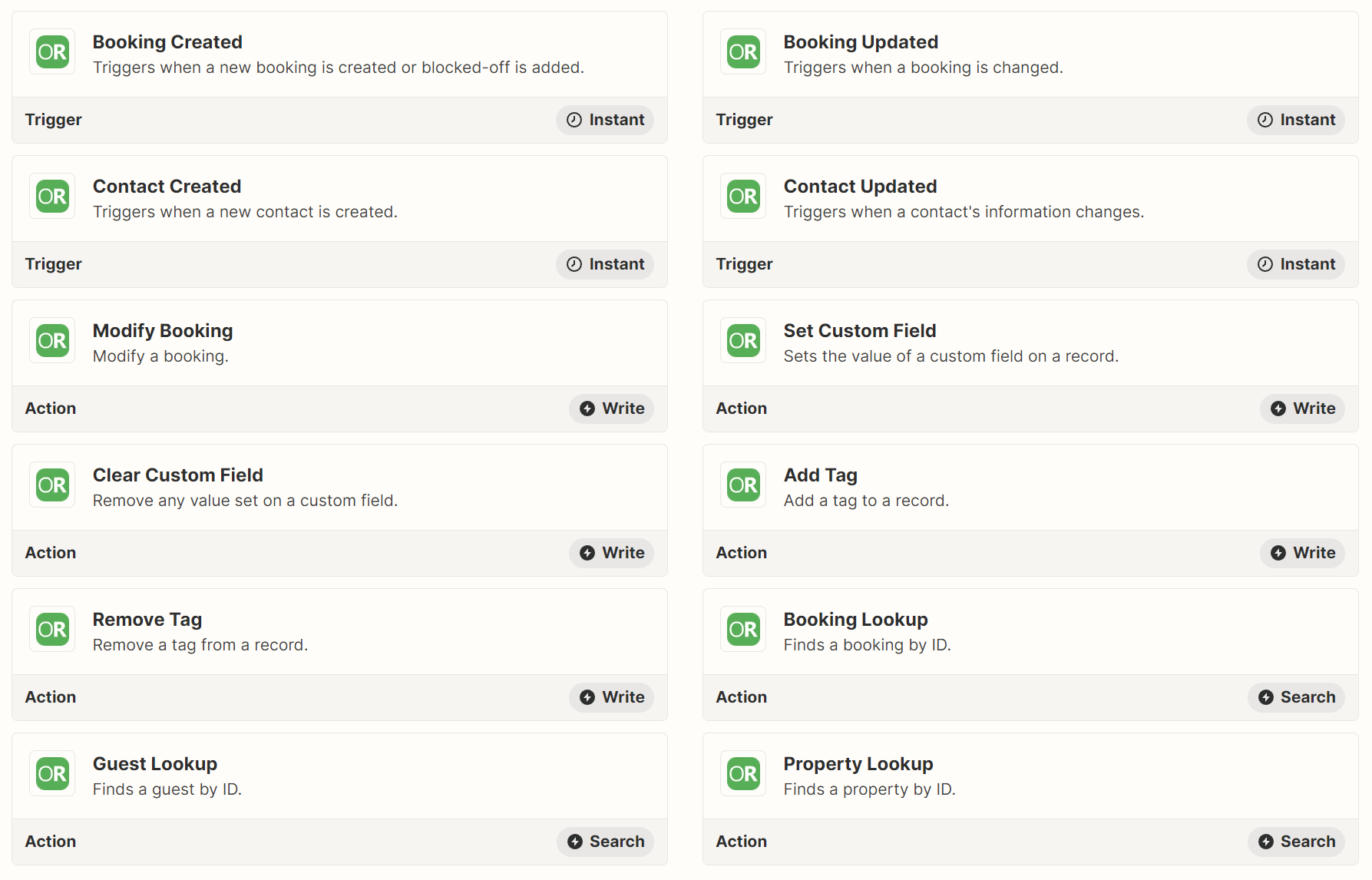Click the Instant badge on Contact Created
This screenshot has width=1372, height=880.
(x=605, y=264)
